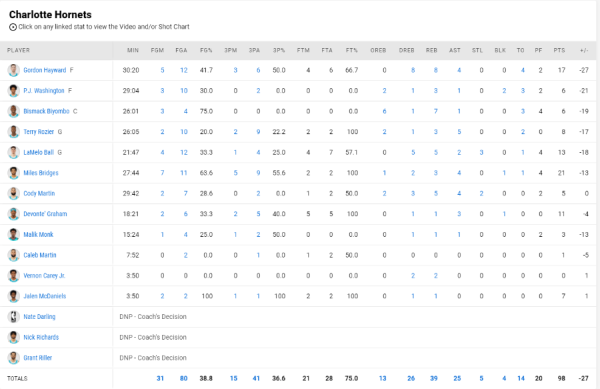Click LaMelo Ball's player headshot

tap(13, 152)
